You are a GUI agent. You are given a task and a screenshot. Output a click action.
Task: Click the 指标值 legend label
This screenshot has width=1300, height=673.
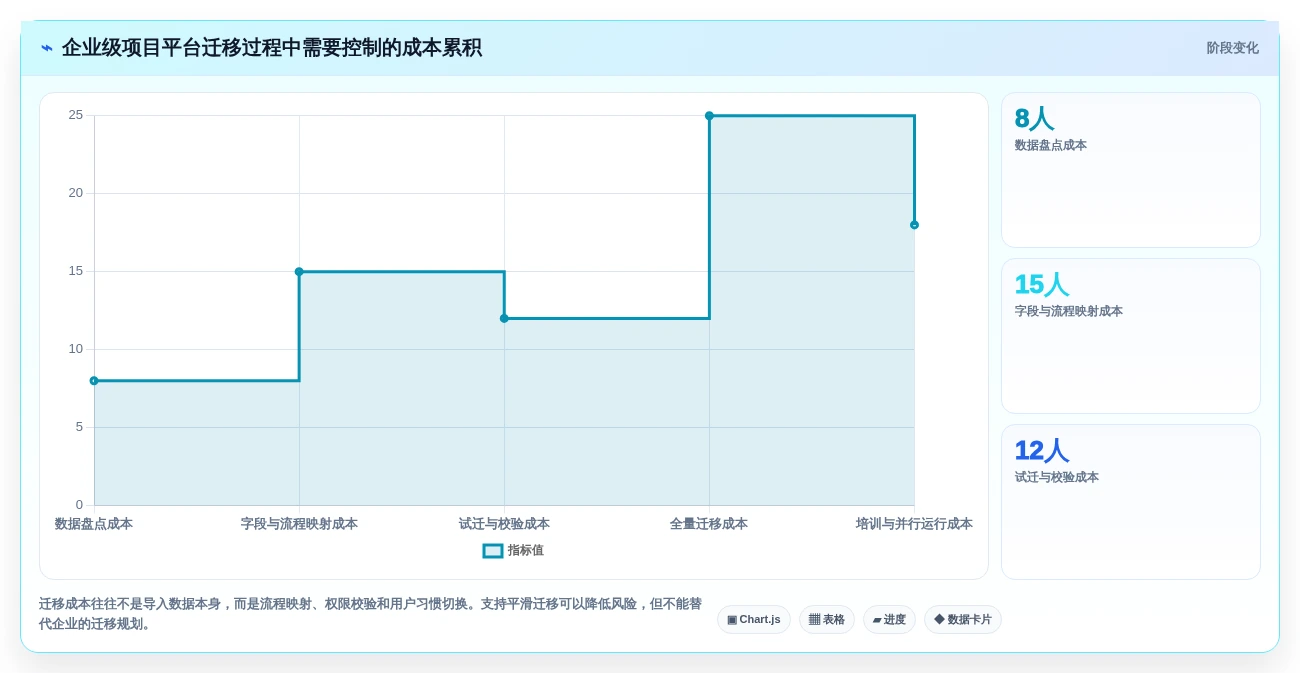pyautogui.click(x=526, y=551)
